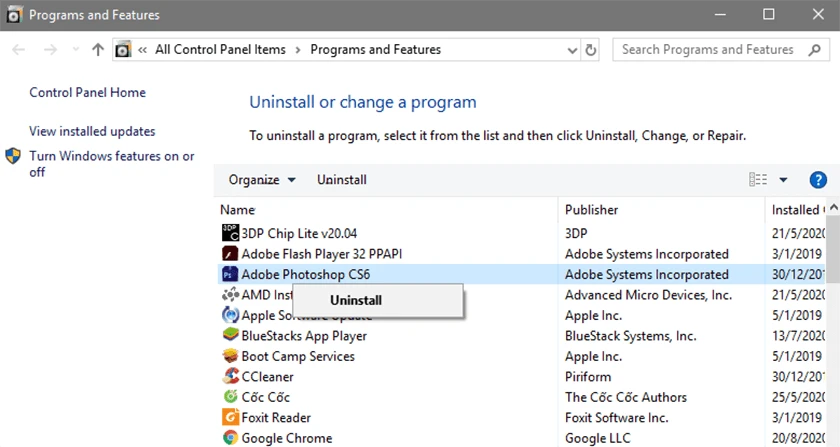Expand the chevron after All Control Panel Items
This screenshot has width=840, height=447.
pyautogui.click(x=298, y=50)
